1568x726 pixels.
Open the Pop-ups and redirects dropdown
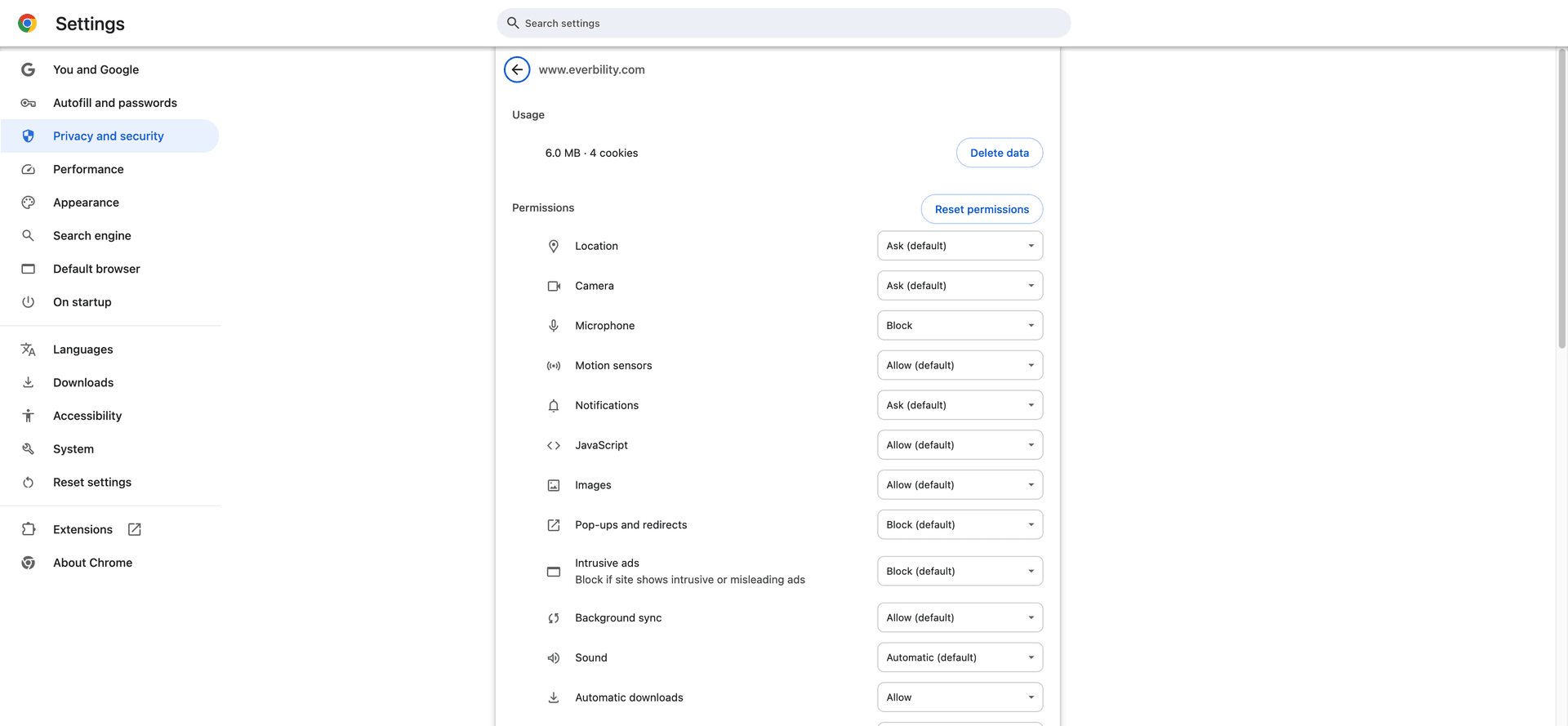[960, 524]
